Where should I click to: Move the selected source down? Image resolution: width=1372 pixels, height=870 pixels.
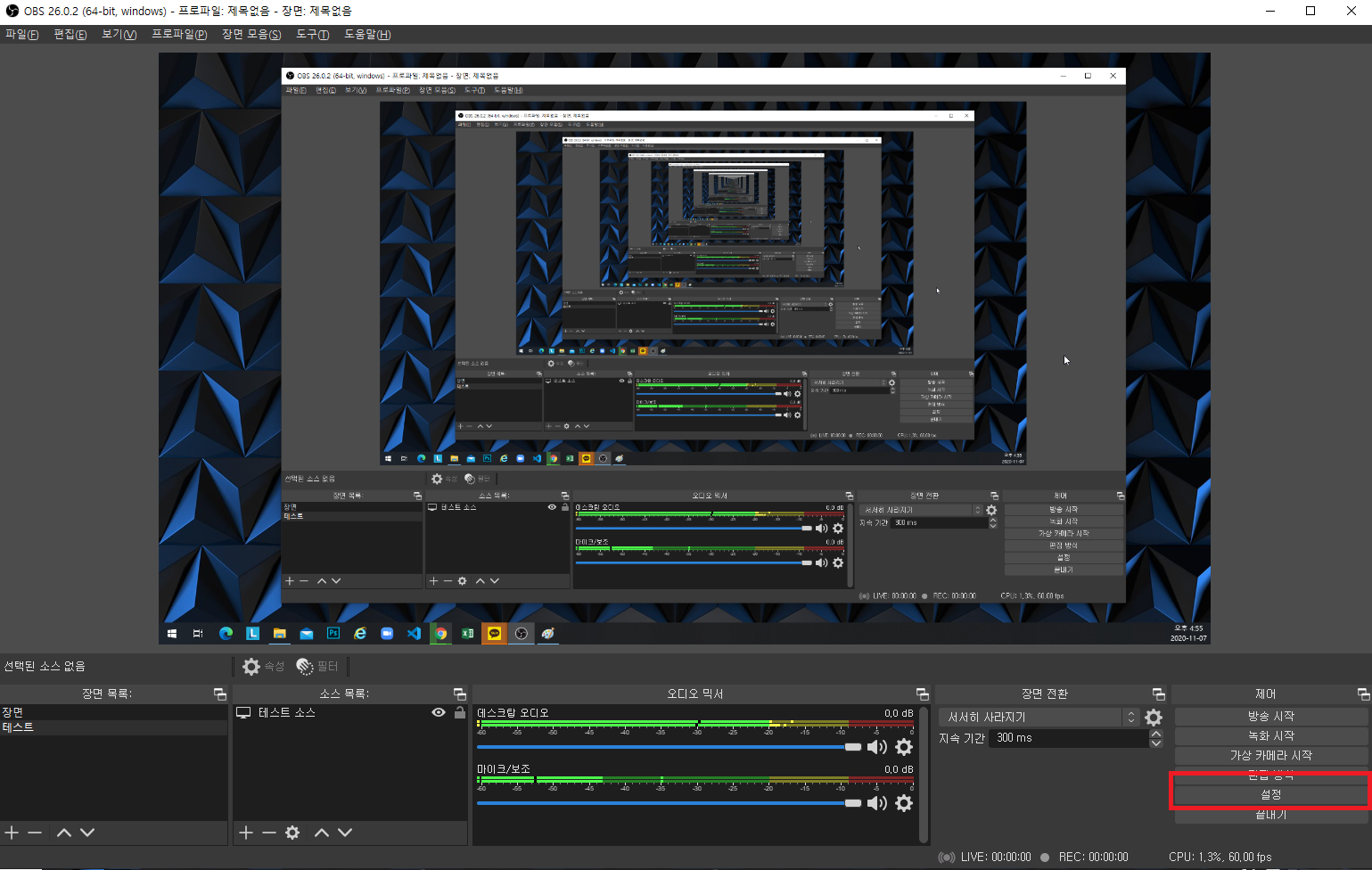coord(345,833)
